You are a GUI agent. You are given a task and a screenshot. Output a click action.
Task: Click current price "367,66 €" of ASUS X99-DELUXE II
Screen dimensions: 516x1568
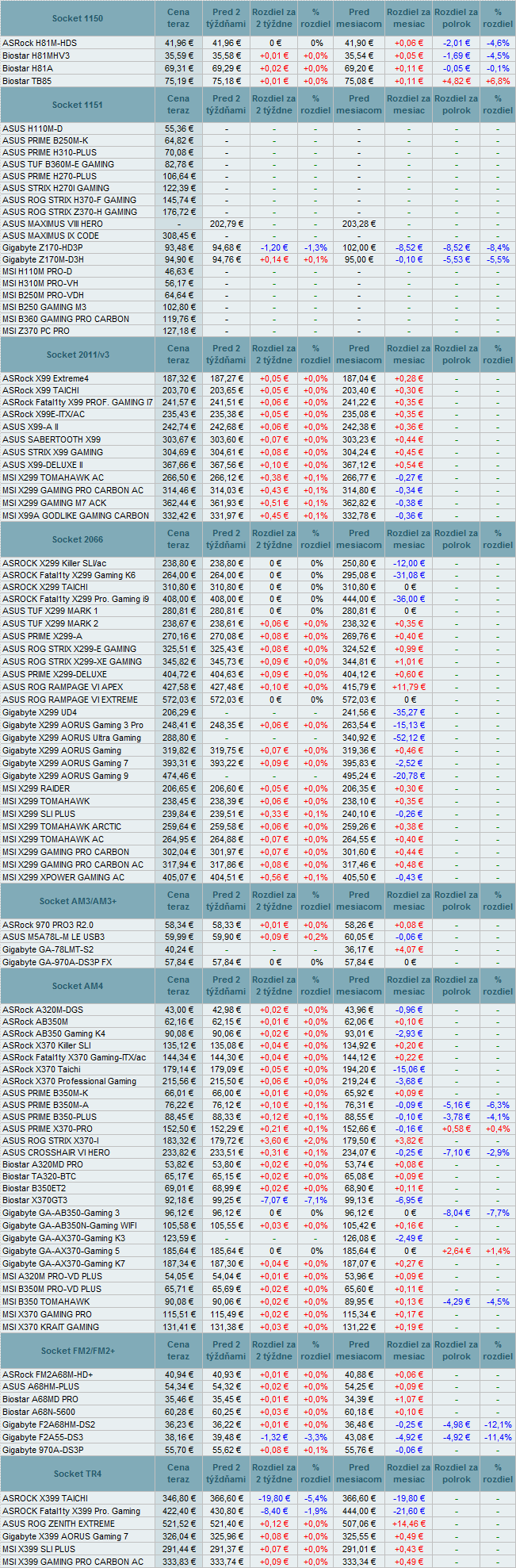click(179, 465)
